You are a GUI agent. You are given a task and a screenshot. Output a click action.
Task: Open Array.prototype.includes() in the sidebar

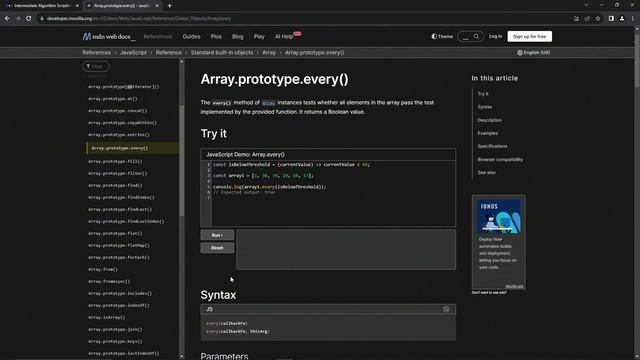click(x=120, y=293)
